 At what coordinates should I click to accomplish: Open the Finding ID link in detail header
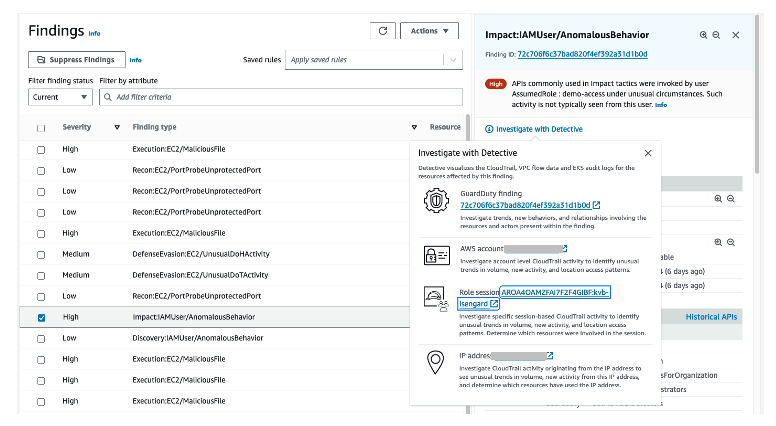point(582,54)
